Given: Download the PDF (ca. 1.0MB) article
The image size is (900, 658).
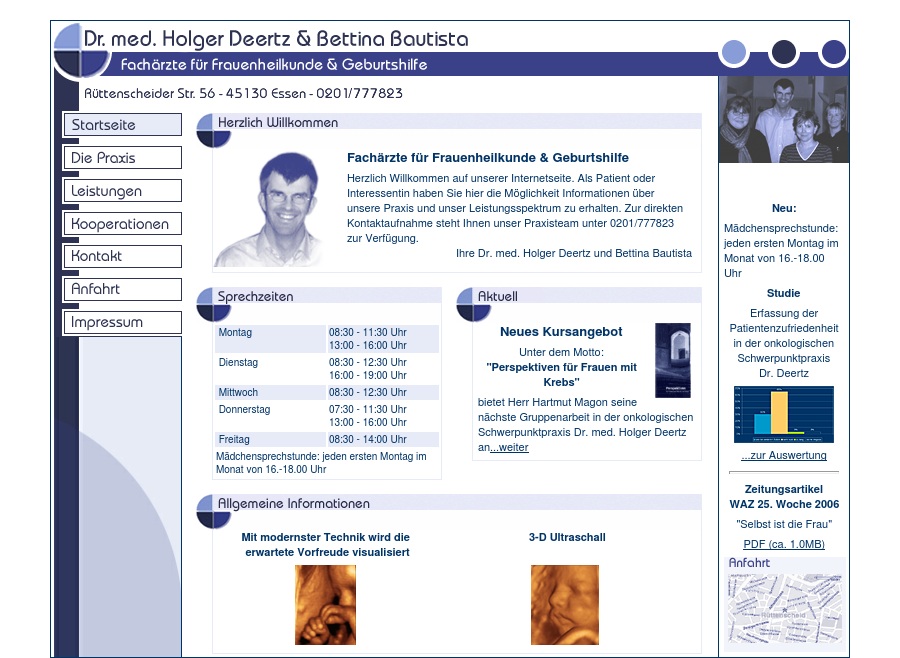Looking at the screenshot, I should (783, 544).
